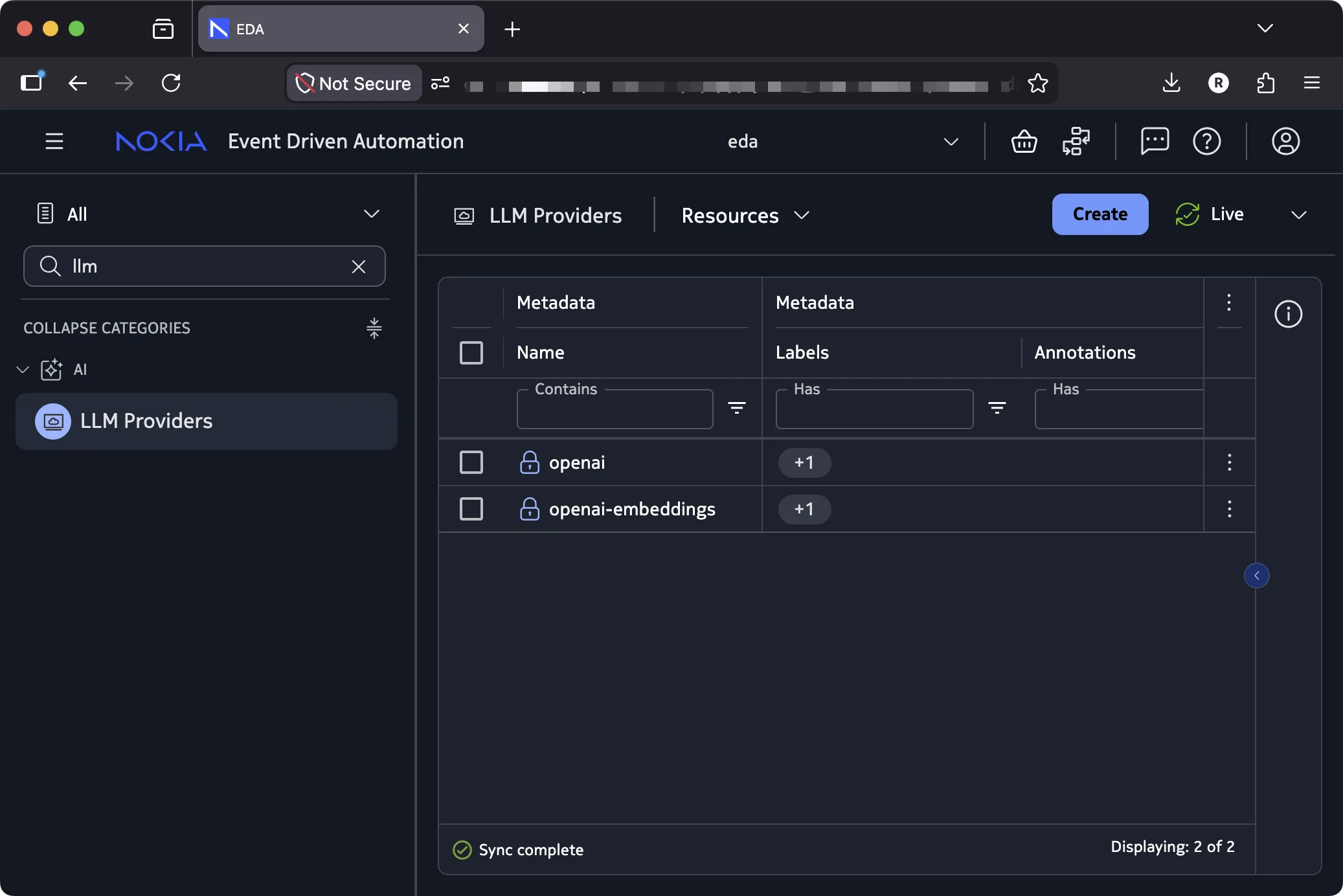The width and height of the screenshot is (1343, 896).
Task: Click the openai resource name
Action: click(x=577, y=462)
